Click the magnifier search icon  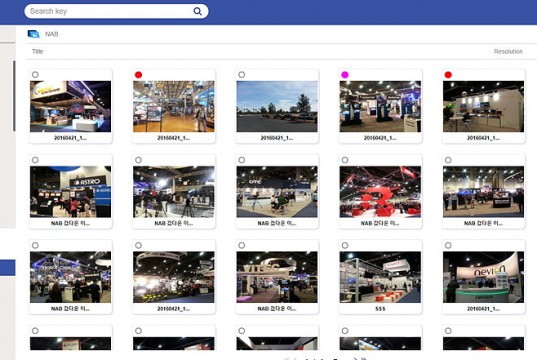198,11
